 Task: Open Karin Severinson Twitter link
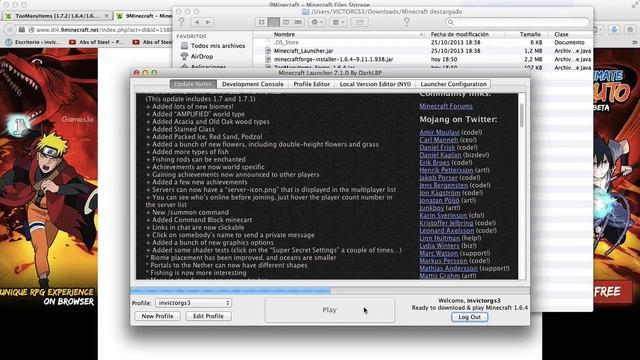[x=443, y=216]
